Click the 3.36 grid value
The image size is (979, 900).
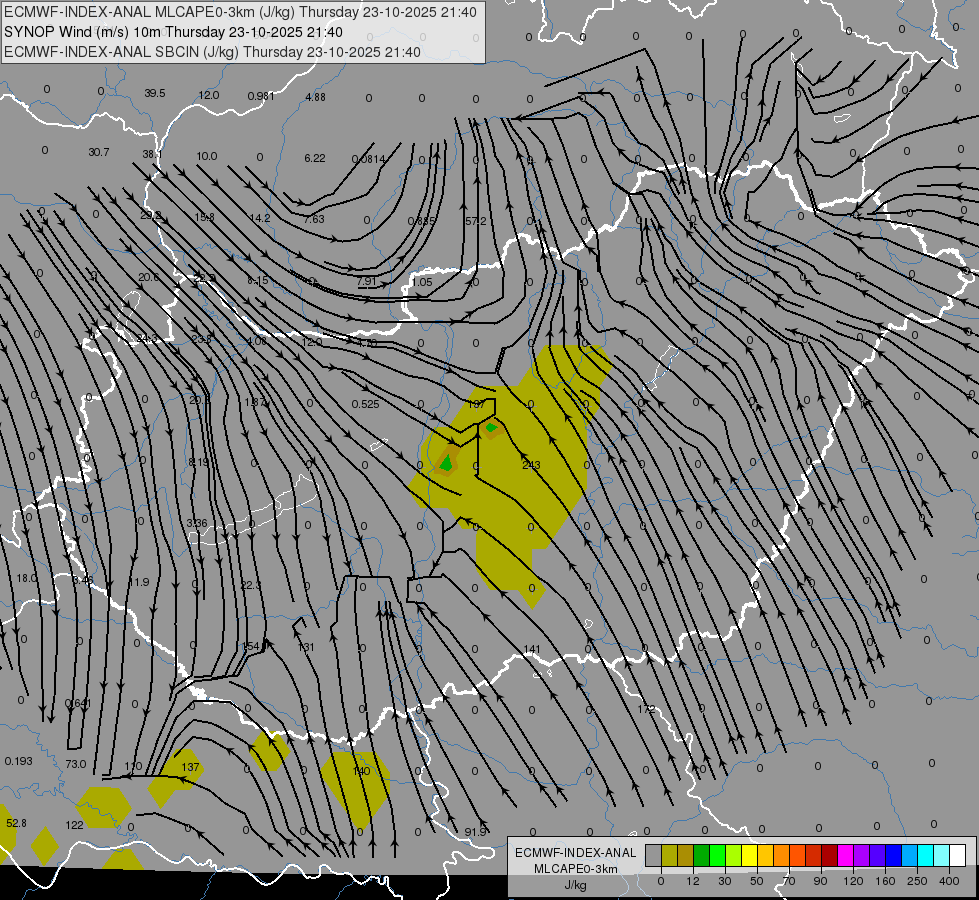pos(197,523)
